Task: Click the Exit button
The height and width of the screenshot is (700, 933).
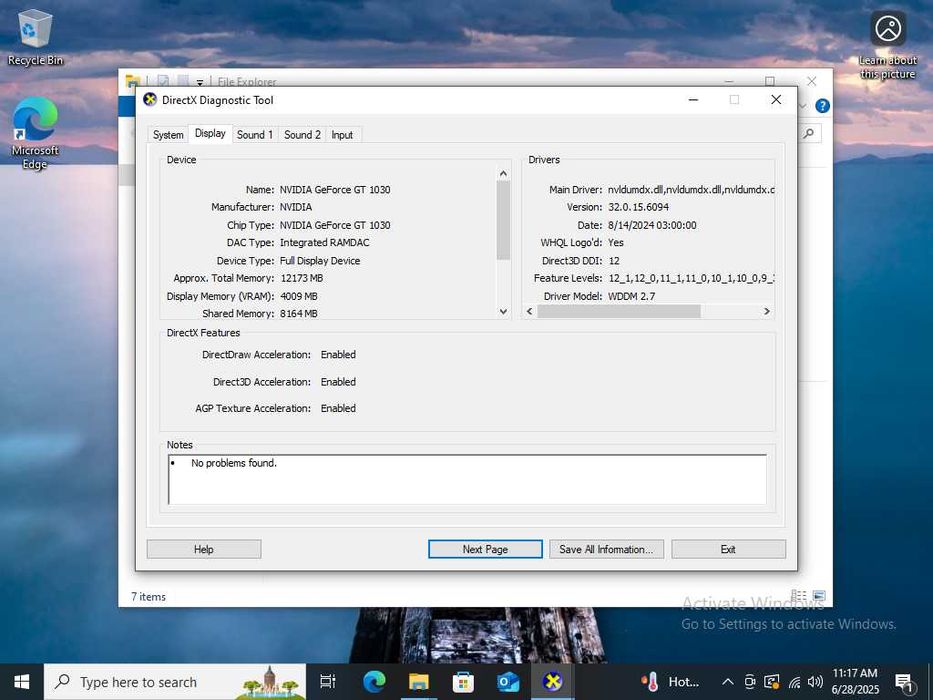Action: (728, 549)
